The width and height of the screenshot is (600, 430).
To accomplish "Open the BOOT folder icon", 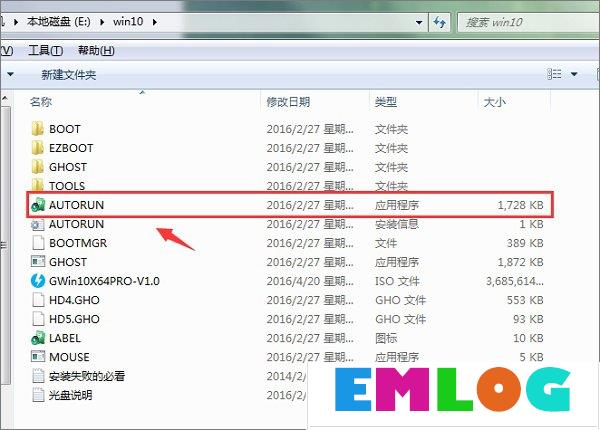I will point(38,129).
